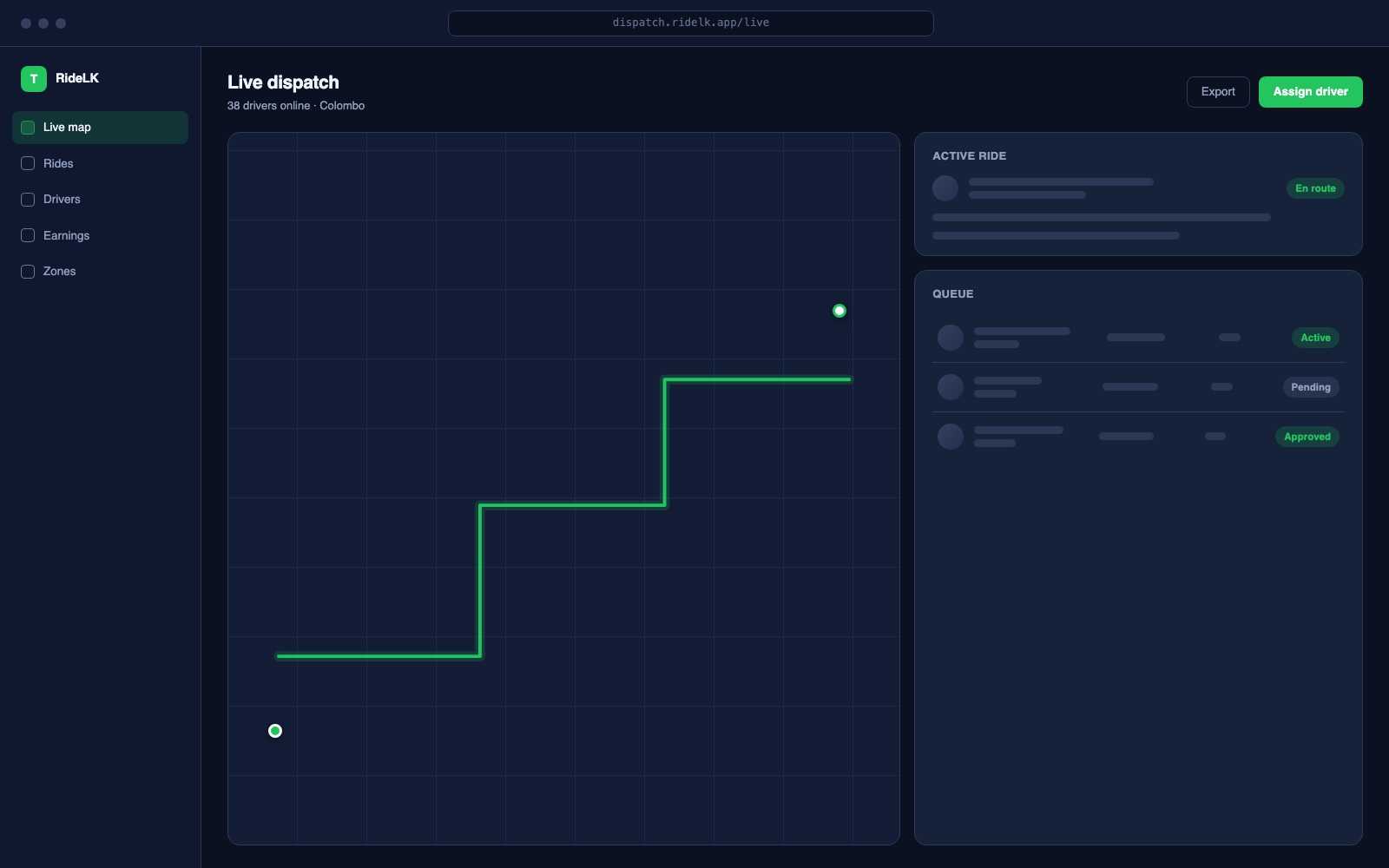The width and height of the screenshot is (1389, 868).
Task: Click the Approved status badge in the queue
Action: [x=1307, y=437]
